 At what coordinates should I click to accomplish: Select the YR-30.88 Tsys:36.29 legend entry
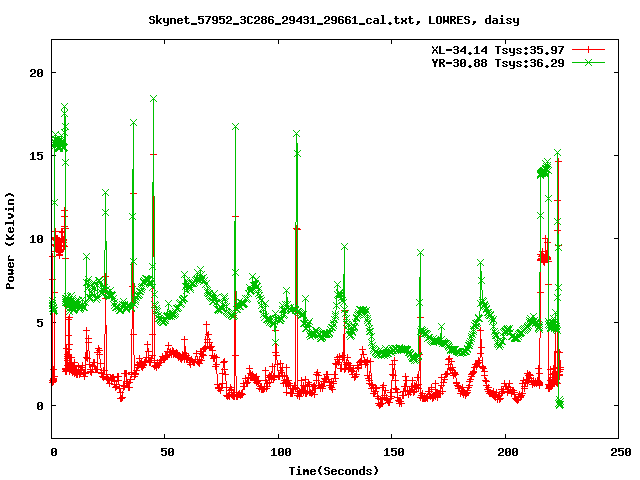498,63
